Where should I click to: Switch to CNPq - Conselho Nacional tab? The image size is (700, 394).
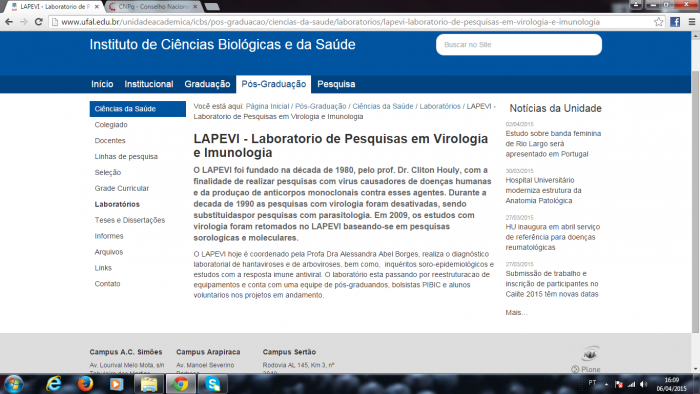tap(154, 7)
